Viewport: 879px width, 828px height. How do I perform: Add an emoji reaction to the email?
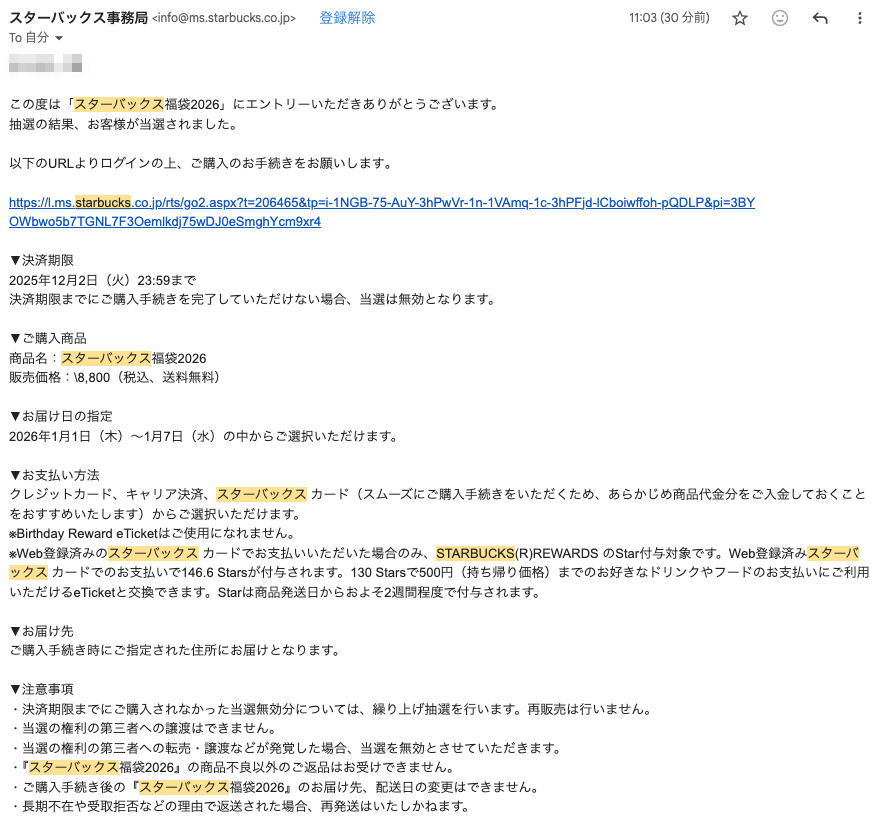[x=780, y=18]
